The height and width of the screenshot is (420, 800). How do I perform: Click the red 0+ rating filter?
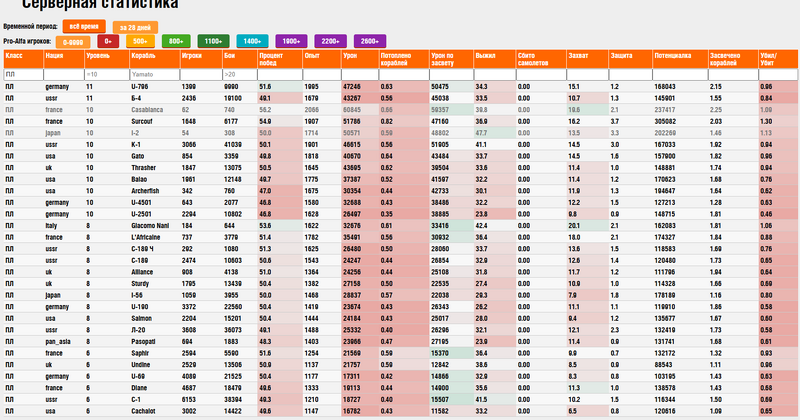(x=107, y=41)
